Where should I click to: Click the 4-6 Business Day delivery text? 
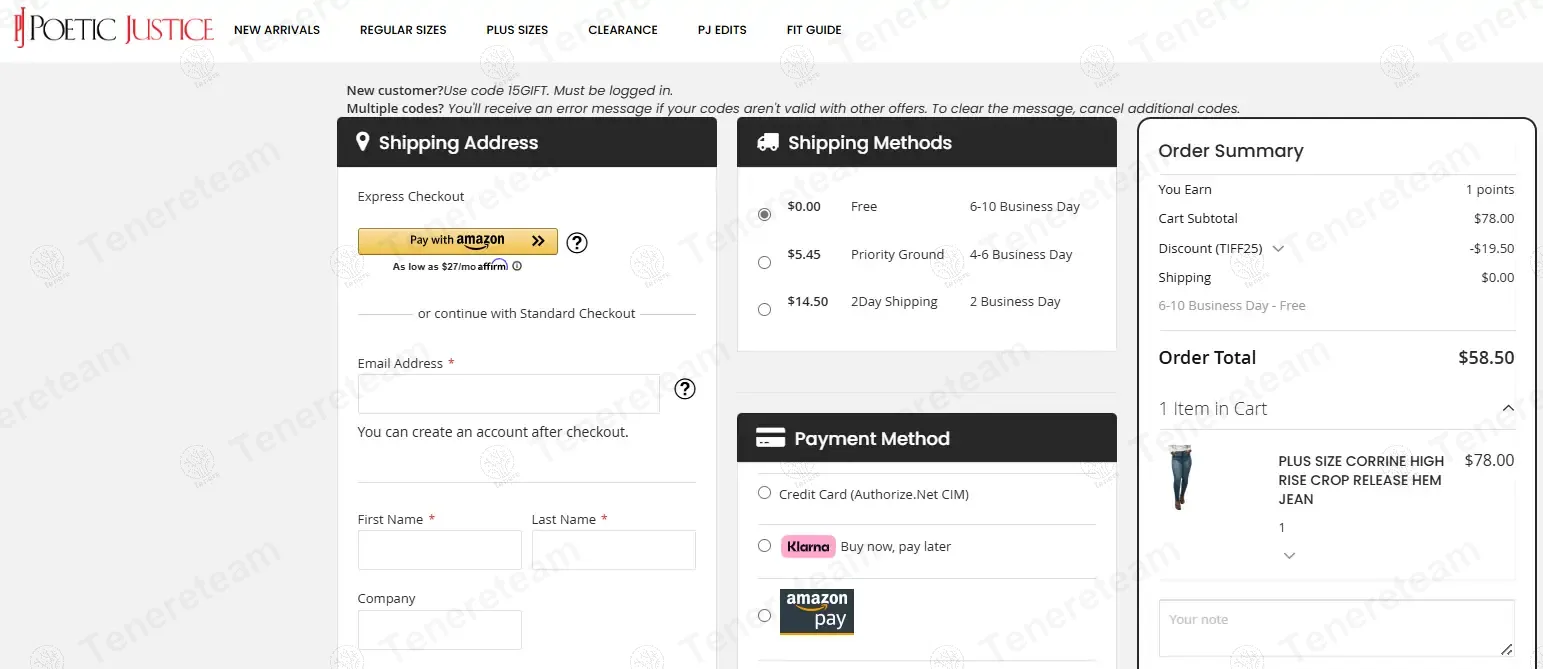[1021, 254]
